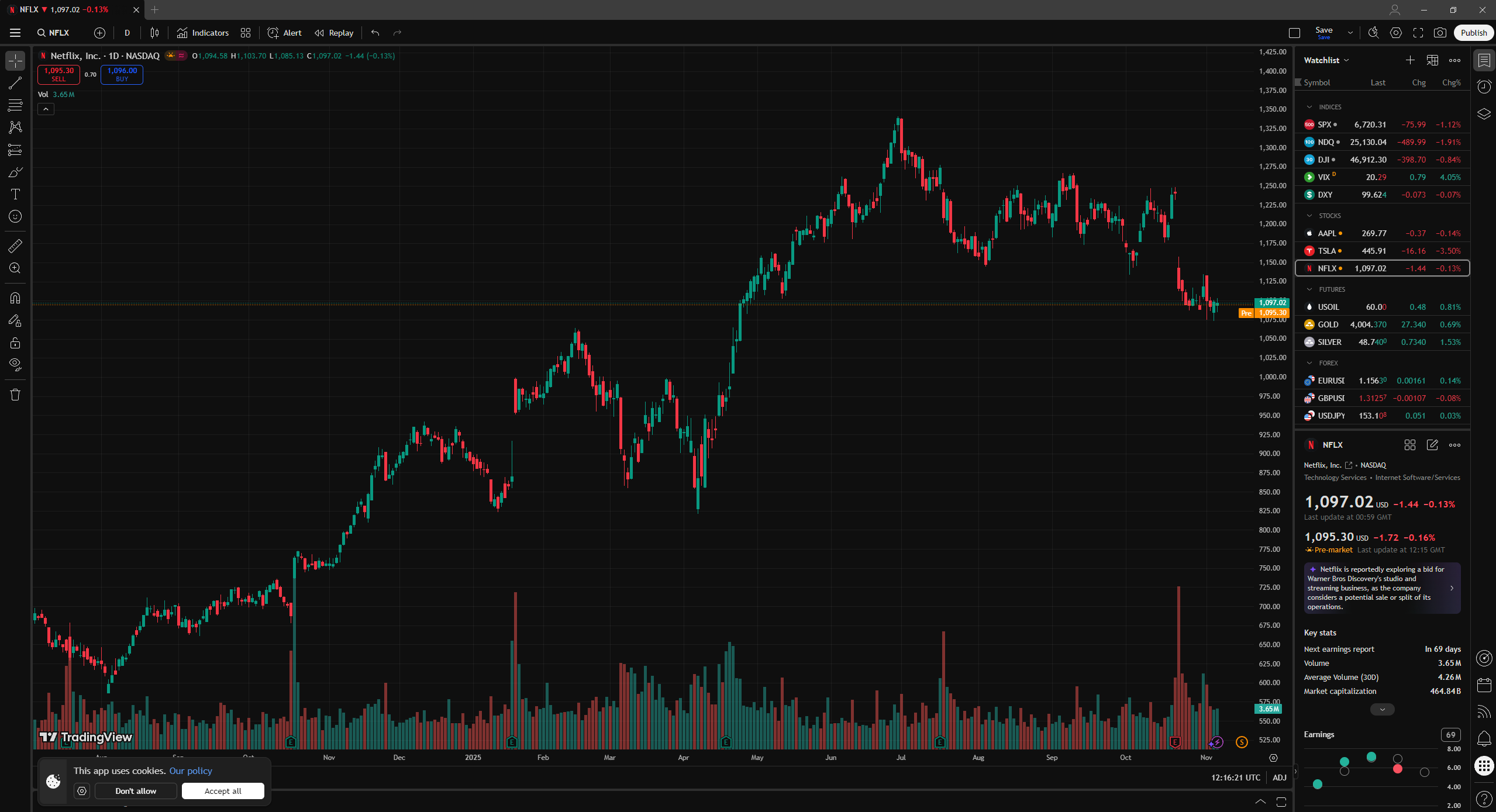Image resolution: width=1496 pixels, height=812 pixels.
Task: Open the cookie policy link
Action: (191, 770)
